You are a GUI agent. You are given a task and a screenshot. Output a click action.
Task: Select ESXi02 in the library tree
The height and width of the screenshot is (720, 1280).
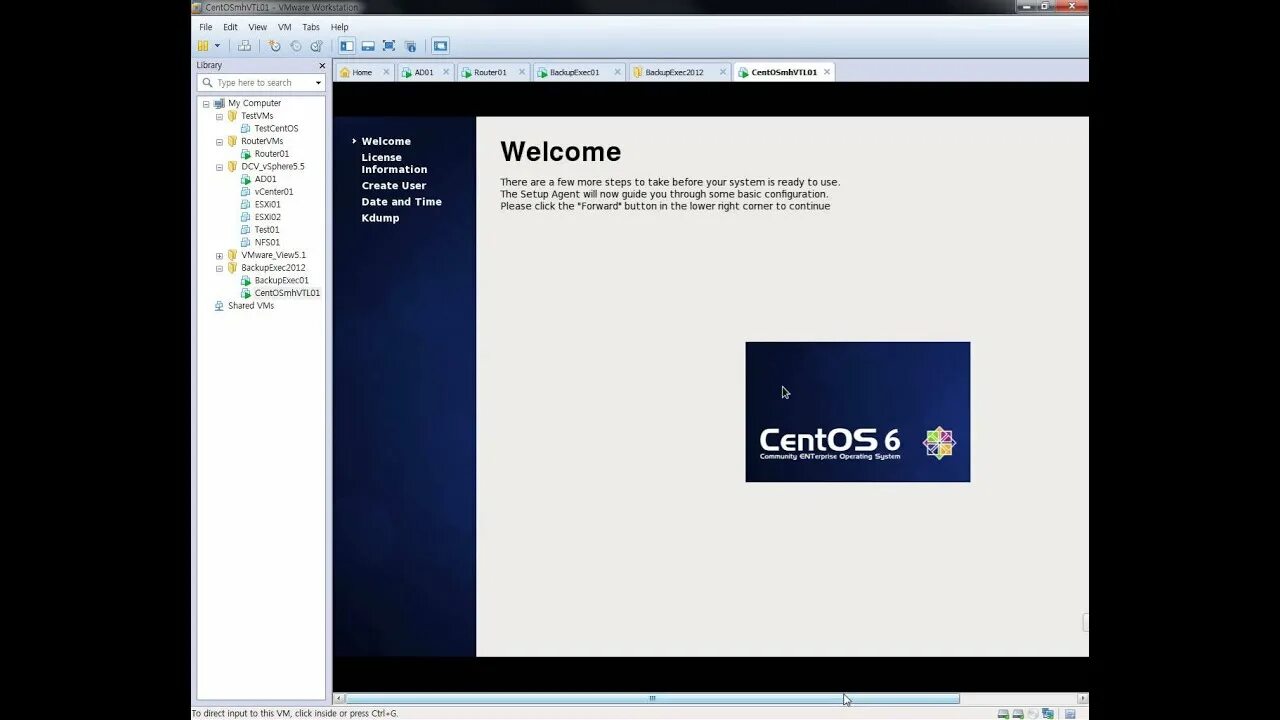click(267, 217)
